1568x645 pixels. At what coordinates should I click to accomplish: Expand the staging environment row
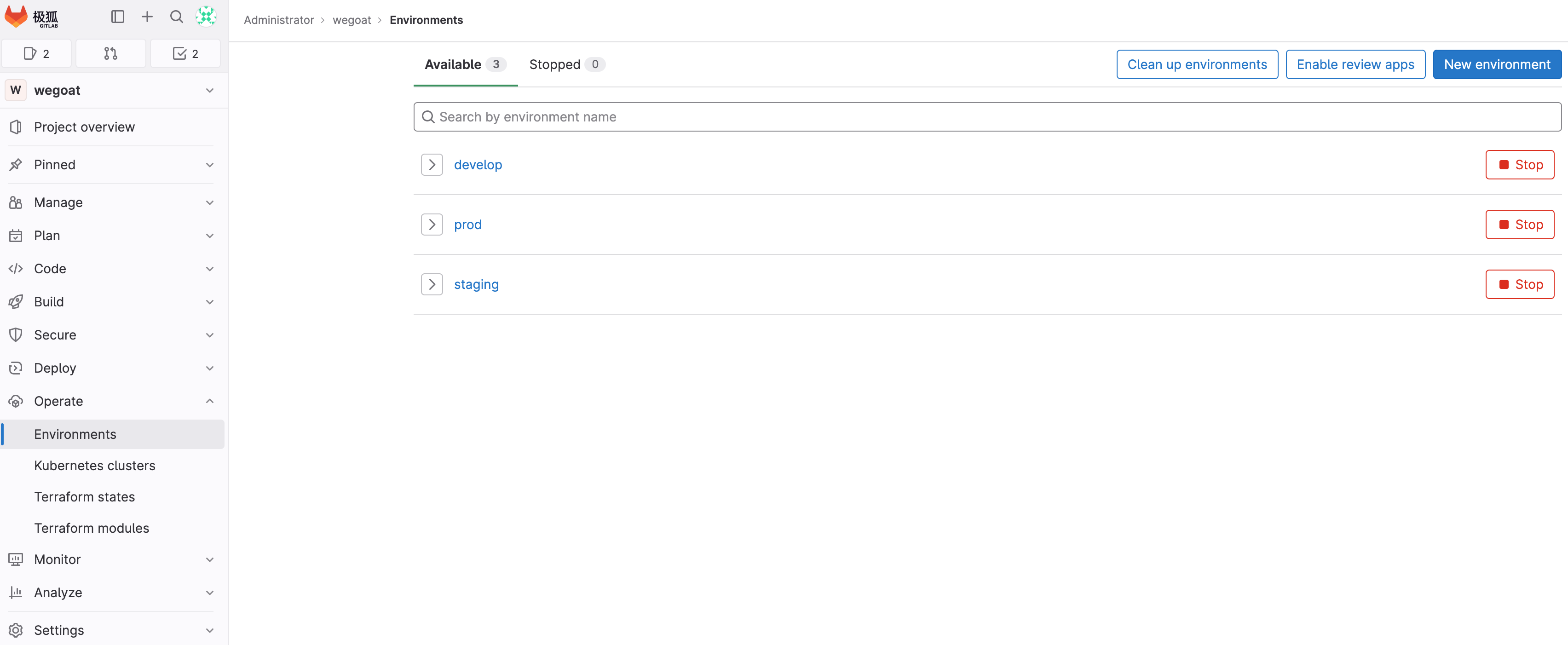pos(432,284)
